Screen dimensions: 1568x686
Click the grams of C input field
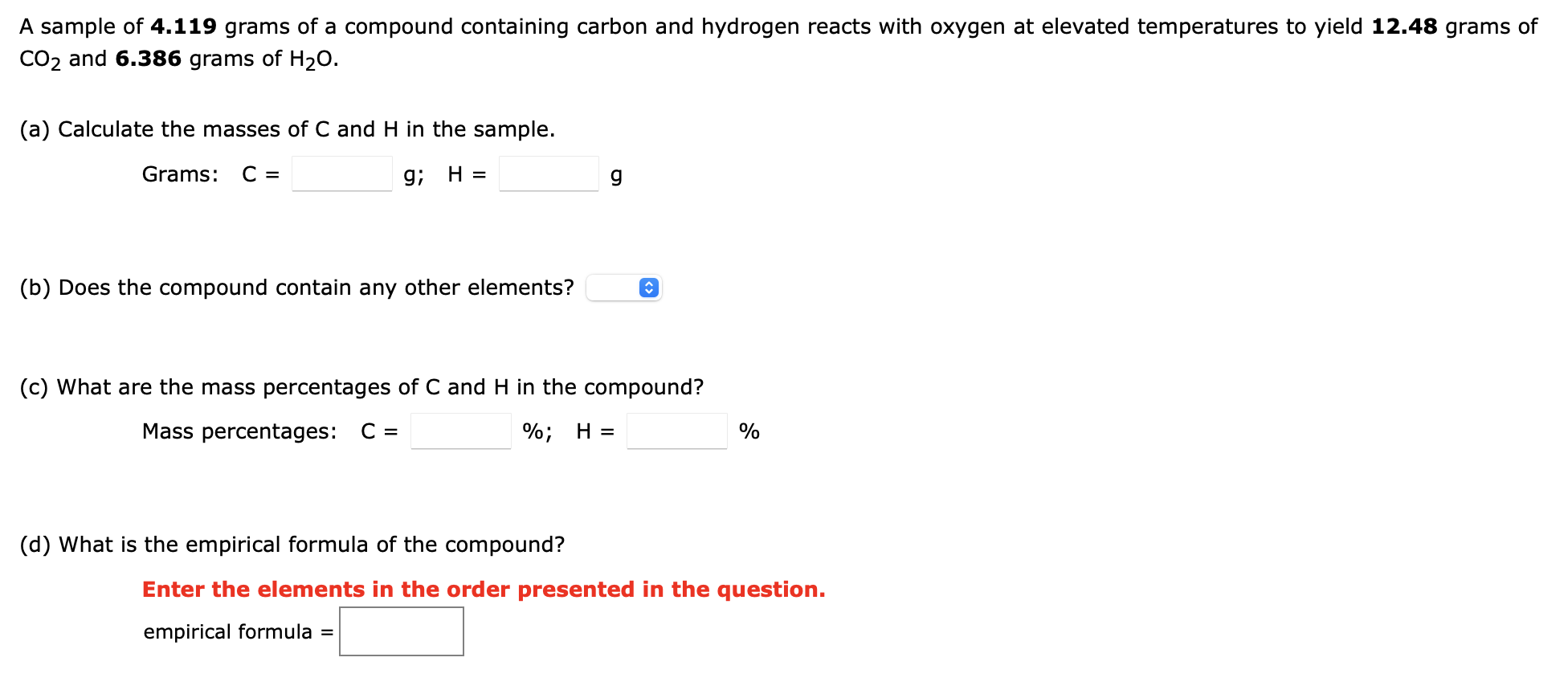click(341, 174)
